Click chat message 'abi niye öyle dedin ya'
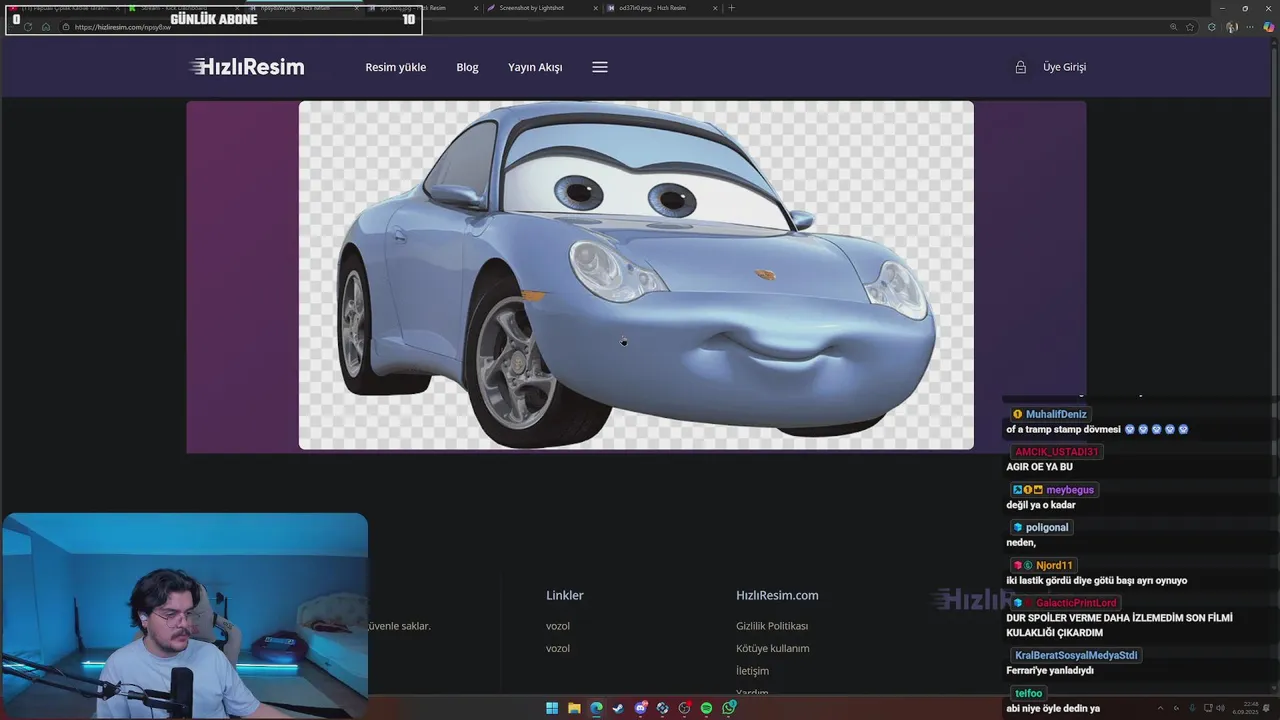This screenshot has width=1280, height=720. point(1053,708)
